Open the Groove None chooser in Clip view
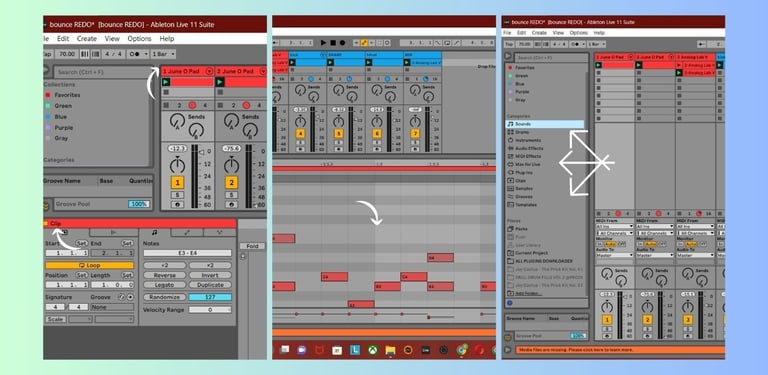Viewport: 768px width, 375px height. click(x=112, y=307)
